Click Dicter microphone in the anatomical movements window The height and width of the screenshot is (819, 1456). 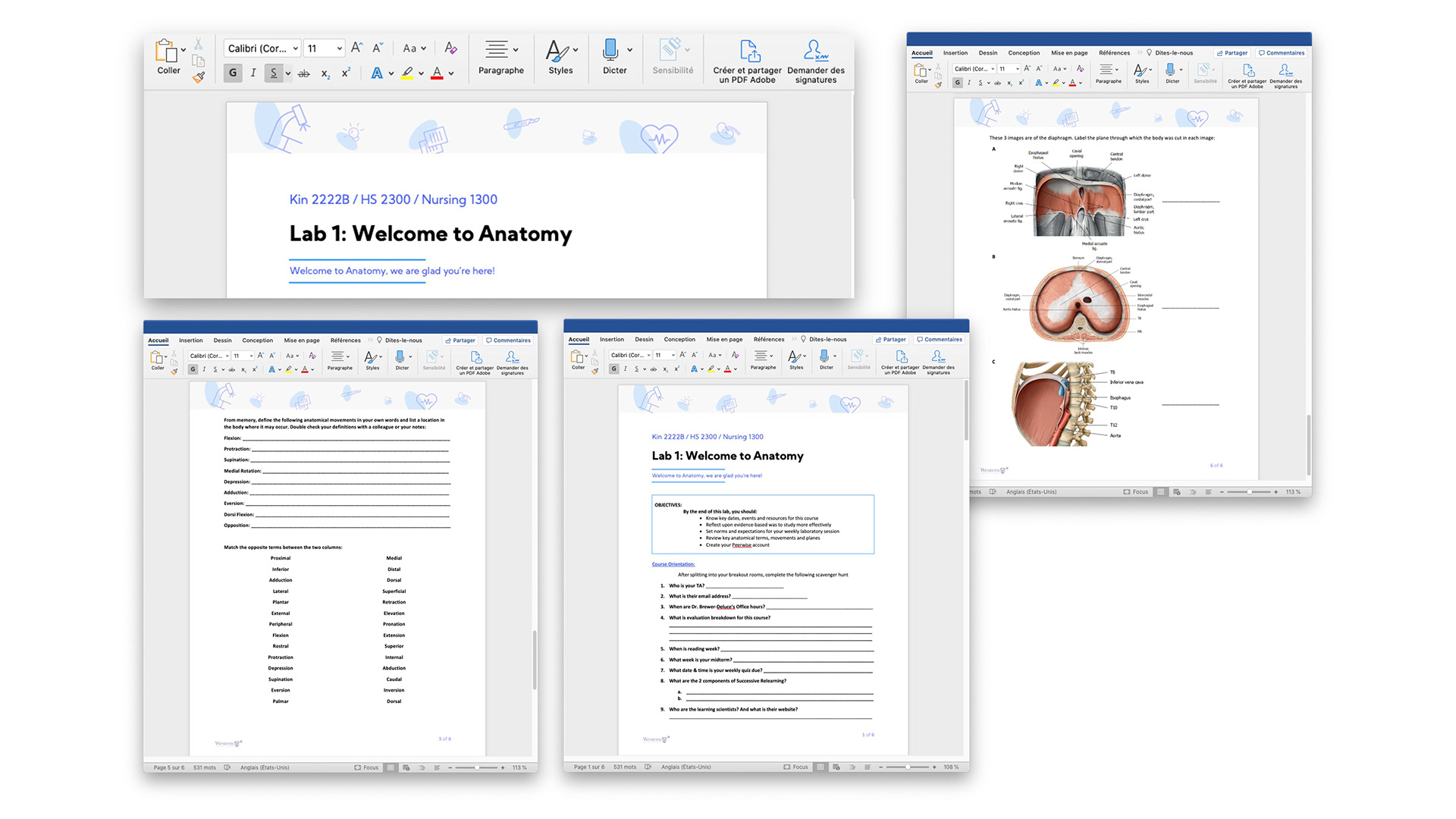[x=400, y=356]
